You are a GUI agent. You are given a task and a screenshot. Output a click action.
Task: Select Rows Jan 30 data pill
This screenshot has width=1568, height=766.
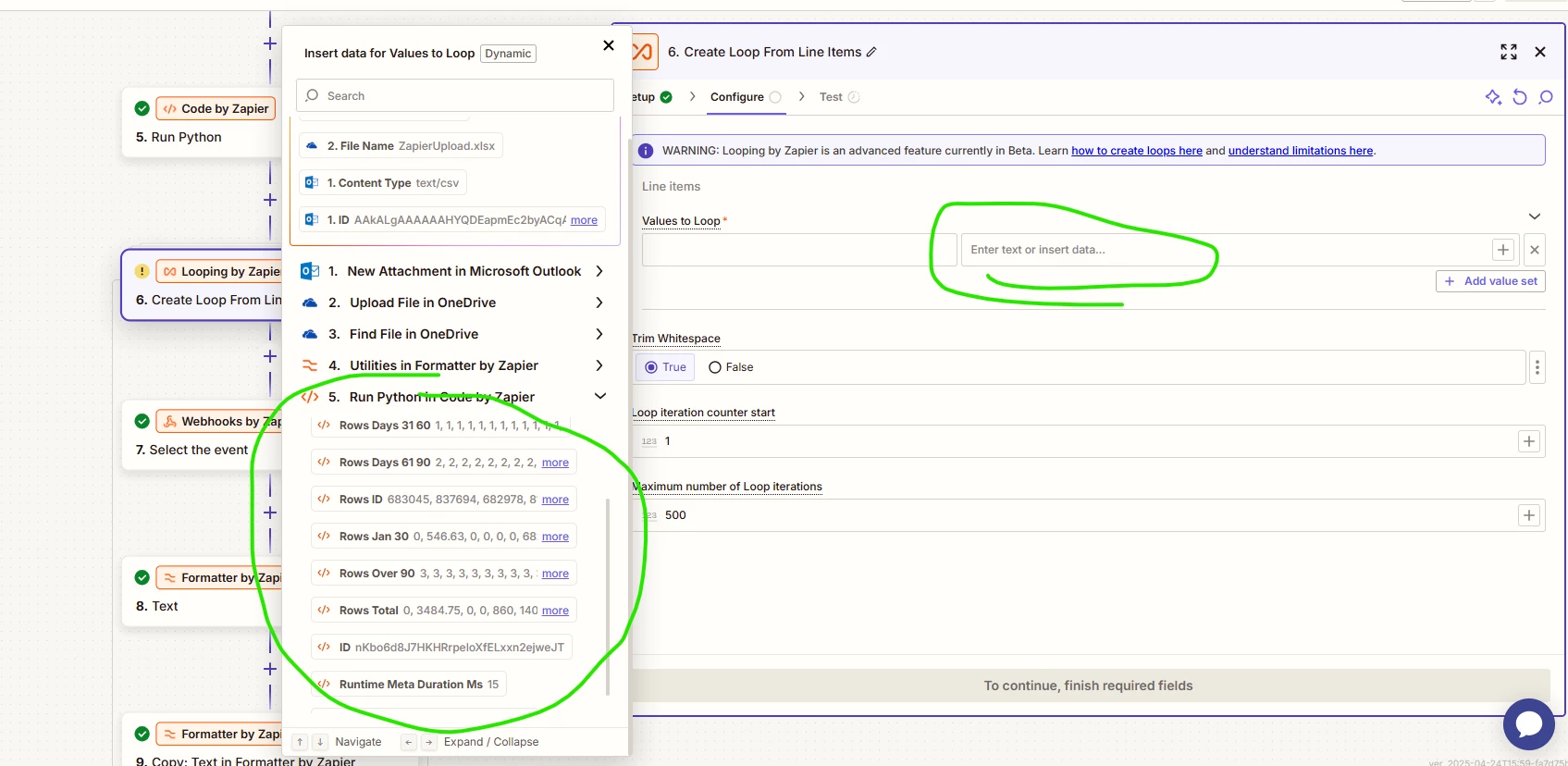[444, 537]
